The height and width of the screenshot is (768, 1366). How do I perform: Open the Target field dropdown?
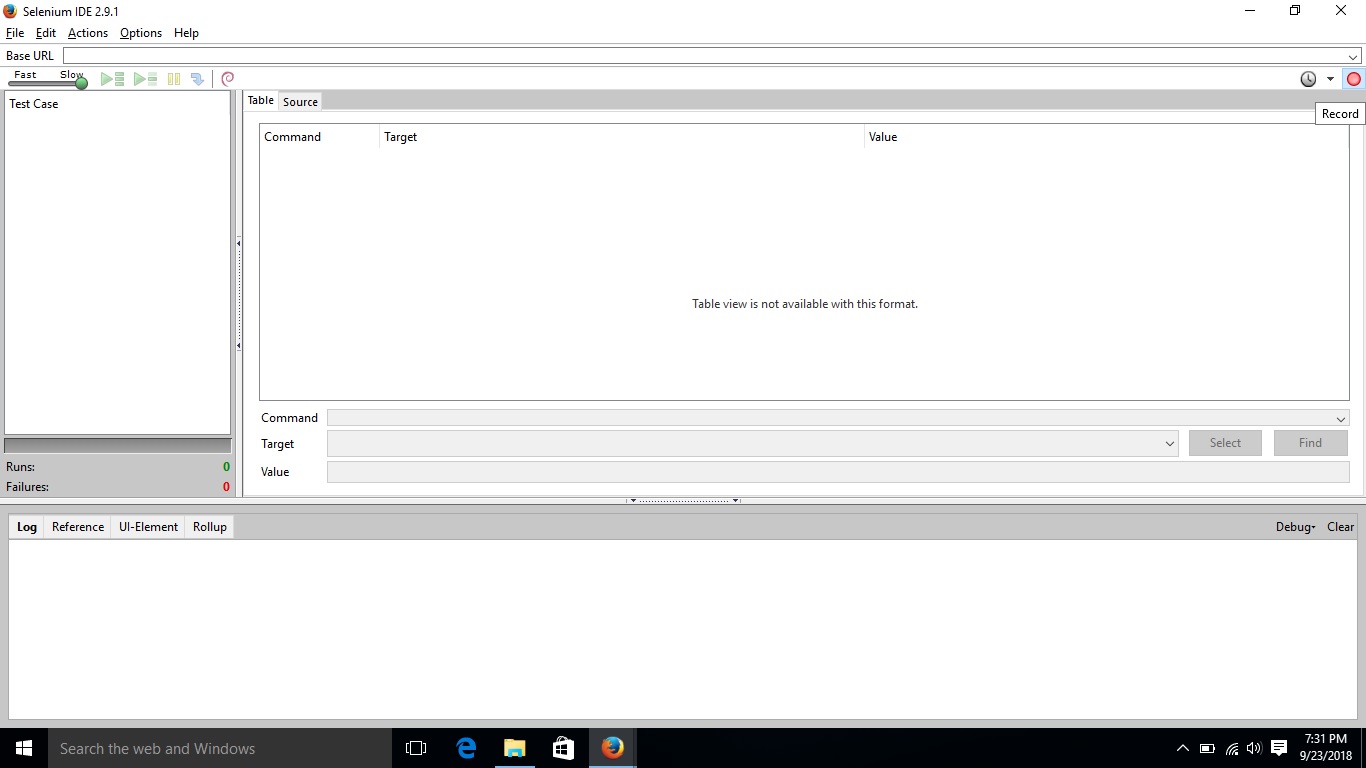(x=1169, y=443)
